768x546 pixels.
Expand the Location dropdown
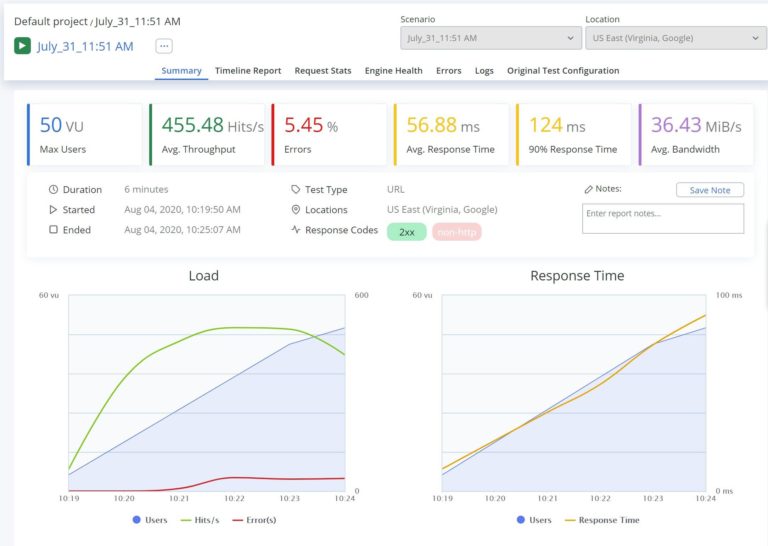pyautogui.click(x=675, y=38)
